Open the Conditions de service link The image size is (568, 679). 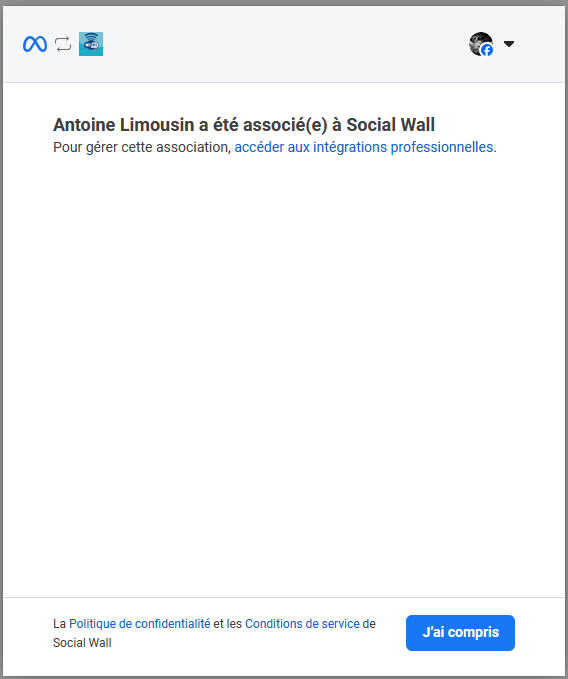pos(302,624)
